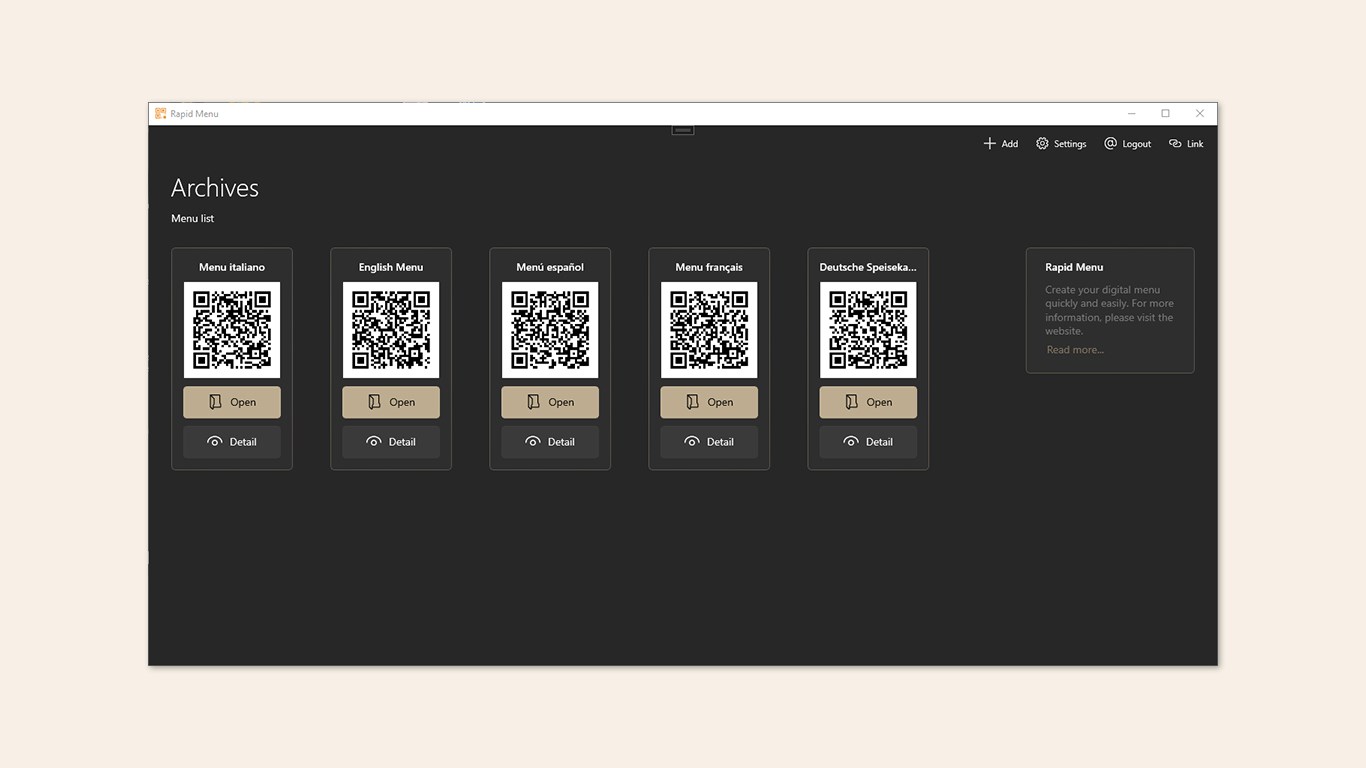Click the Settings gear icon
This screenshot has height=768, width=1366.
point(1042,144)
